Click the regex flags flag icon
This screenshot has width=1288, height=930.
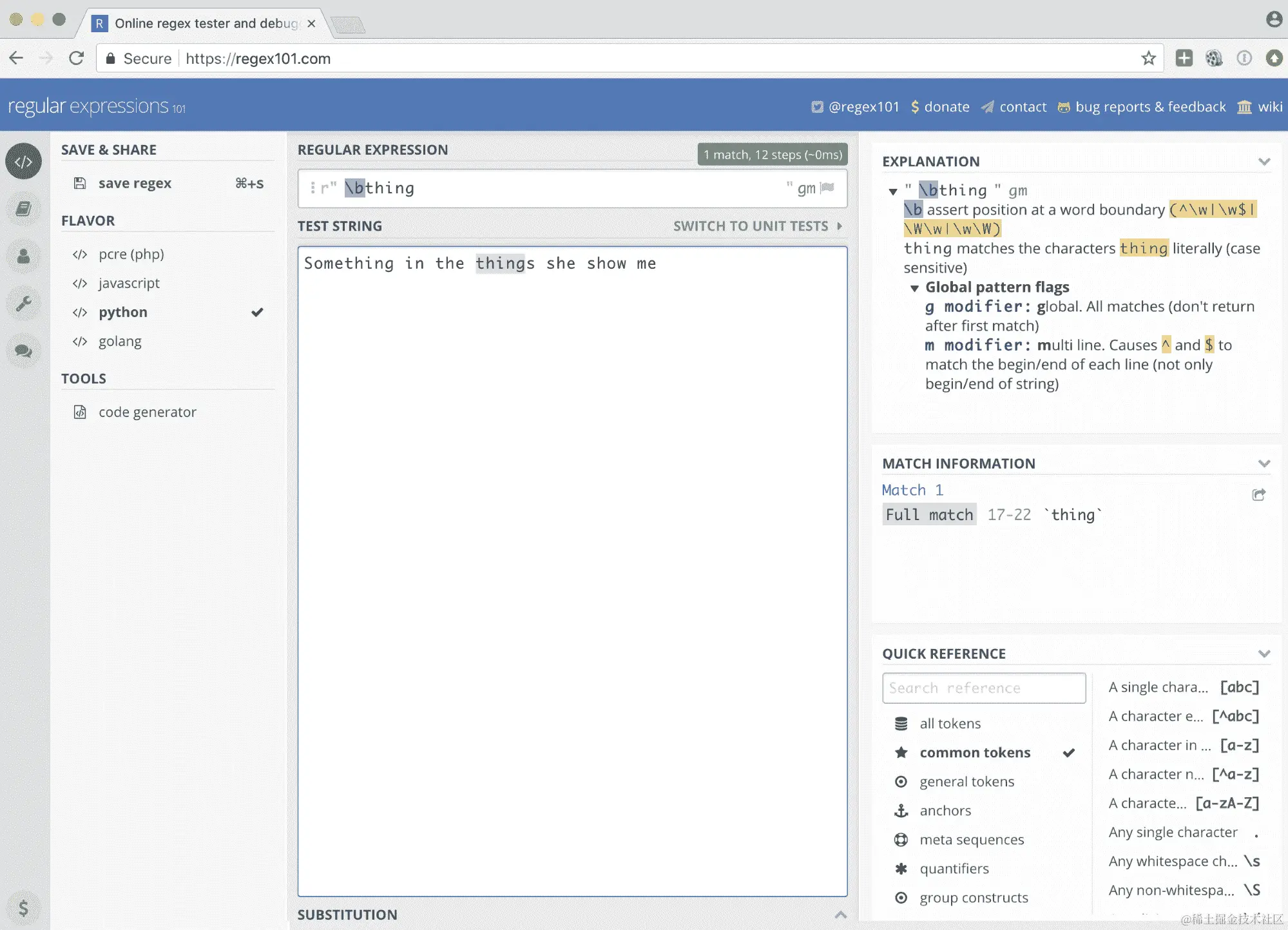(x=827, y=188)
